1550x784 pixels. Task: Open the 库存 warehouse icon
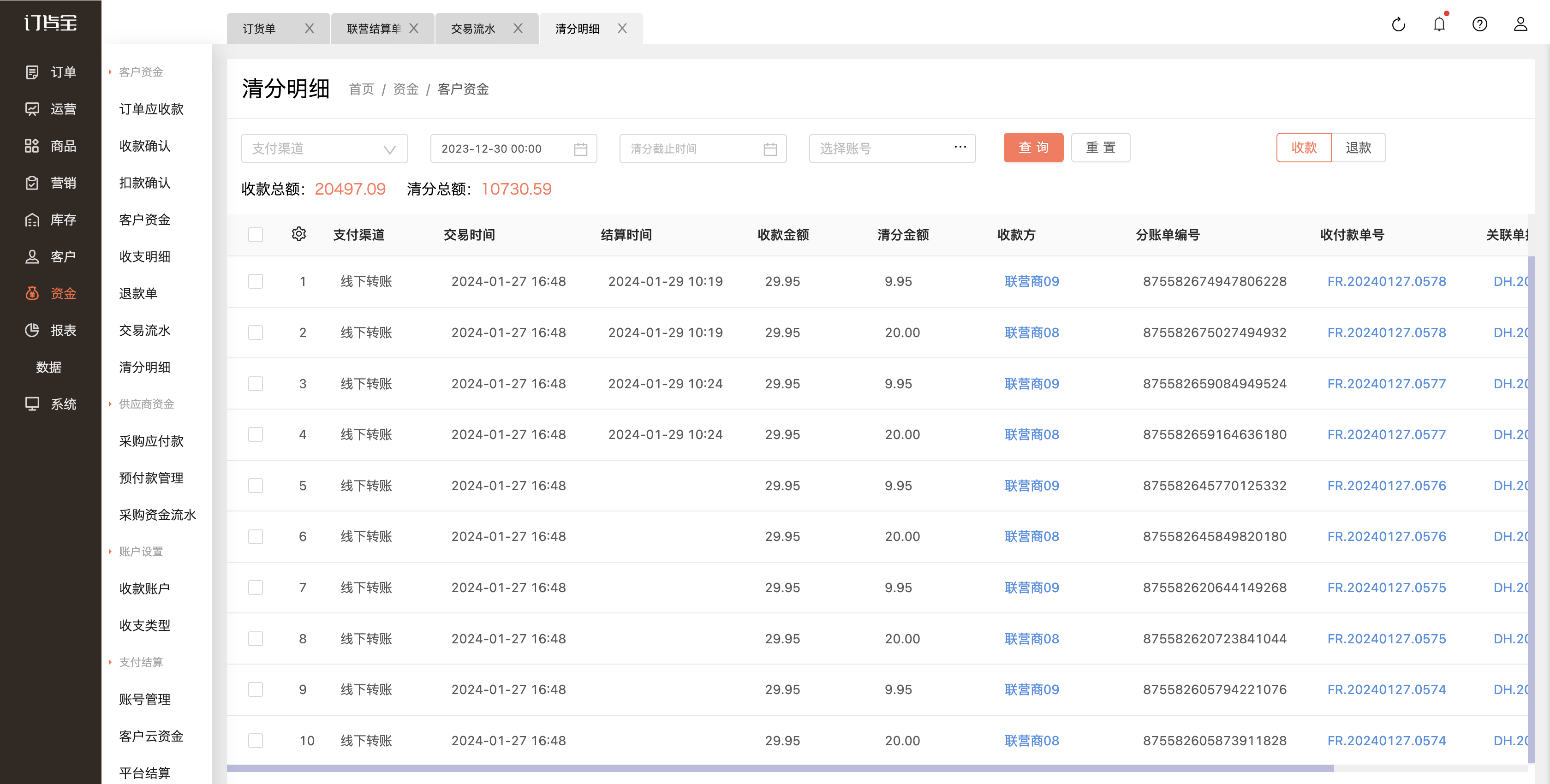click(32, 220)
